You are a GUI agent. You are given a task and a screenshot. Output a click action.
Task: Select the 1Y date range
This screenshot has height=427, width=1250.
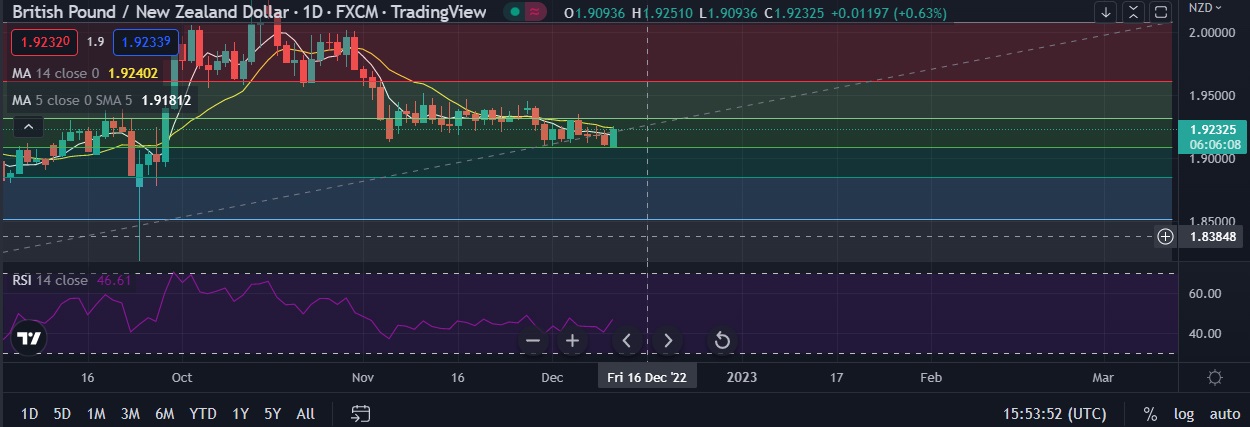(x=240, y=414)
